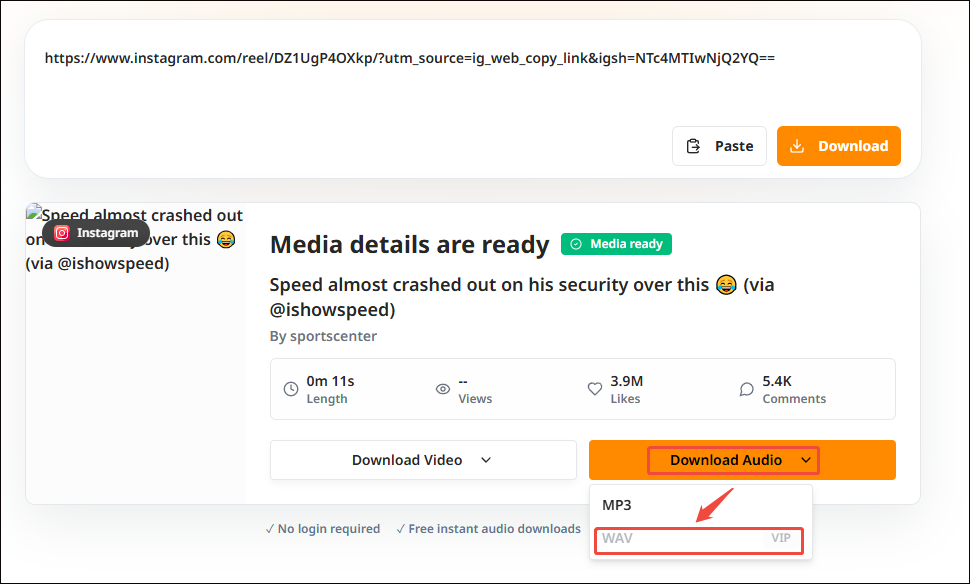This screenshot has height=584, width=970.
Task: Click the broken video thumbnail image
Action: point(135,353)
